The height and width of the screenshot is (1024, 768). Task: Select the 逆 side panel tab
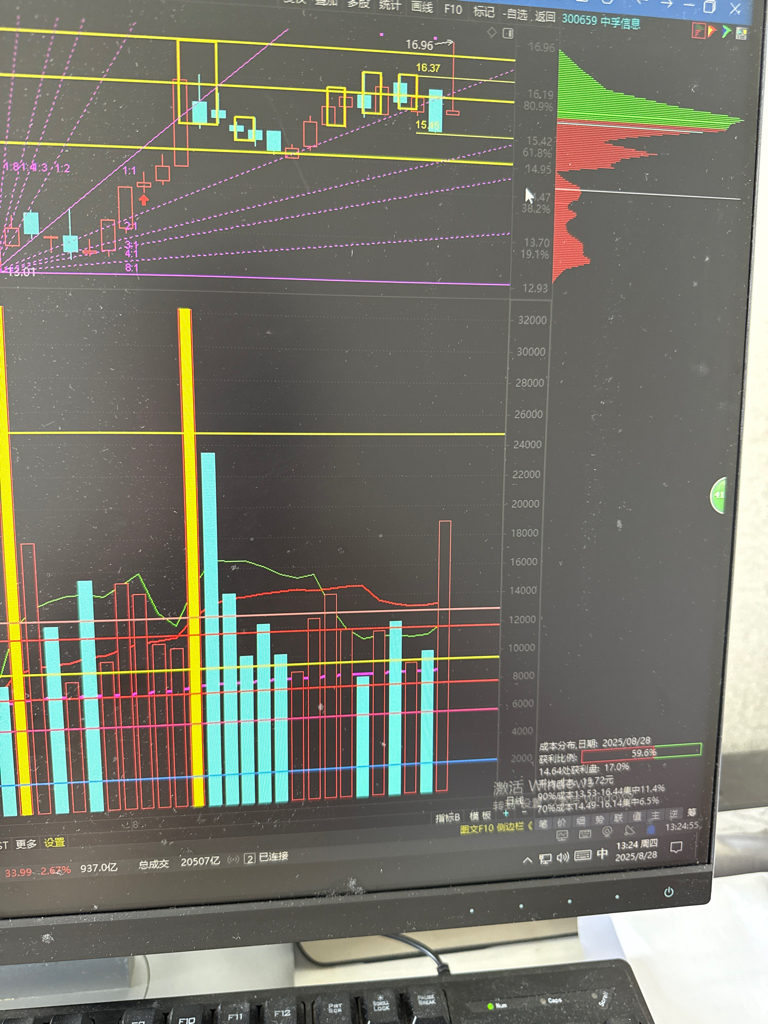click(x=673, y=814)
